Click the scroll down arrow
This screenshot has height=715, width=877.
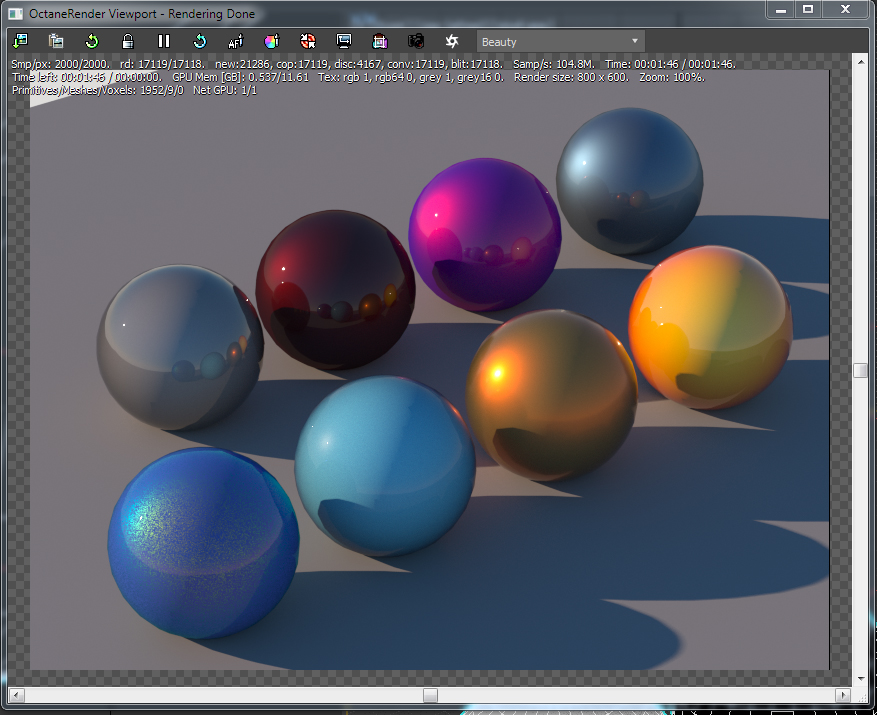860,676
